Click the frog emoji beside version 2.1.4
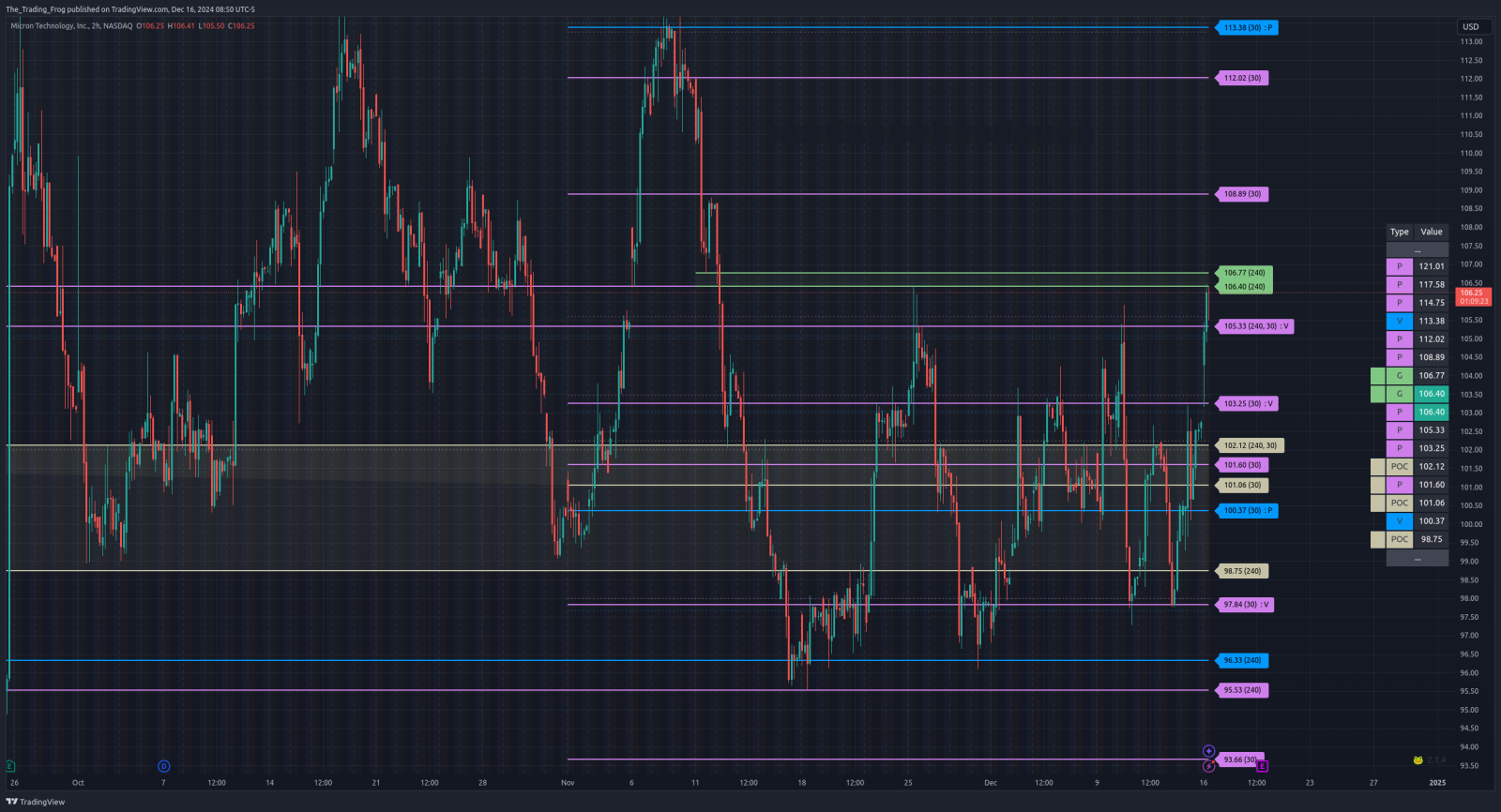The width and height of the screenshot is (1501, 812). tap(1418, 759)
